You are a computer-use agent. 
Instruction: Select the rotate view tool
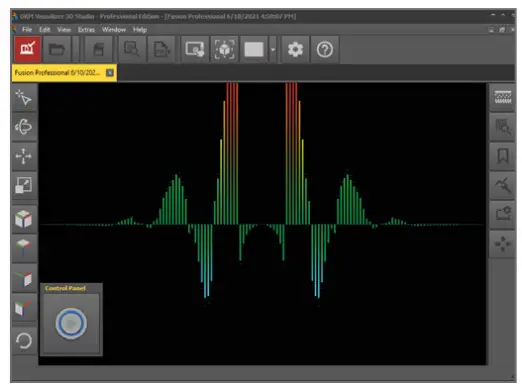click(x=24, y=127)
